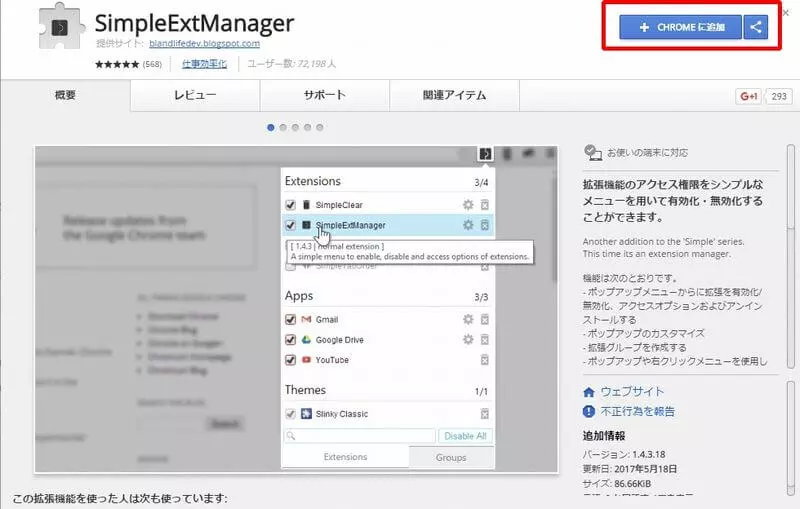Select the second carousel dot
Image resolution: width=800 pixels, height=509 pixels.
coord(283,128)
